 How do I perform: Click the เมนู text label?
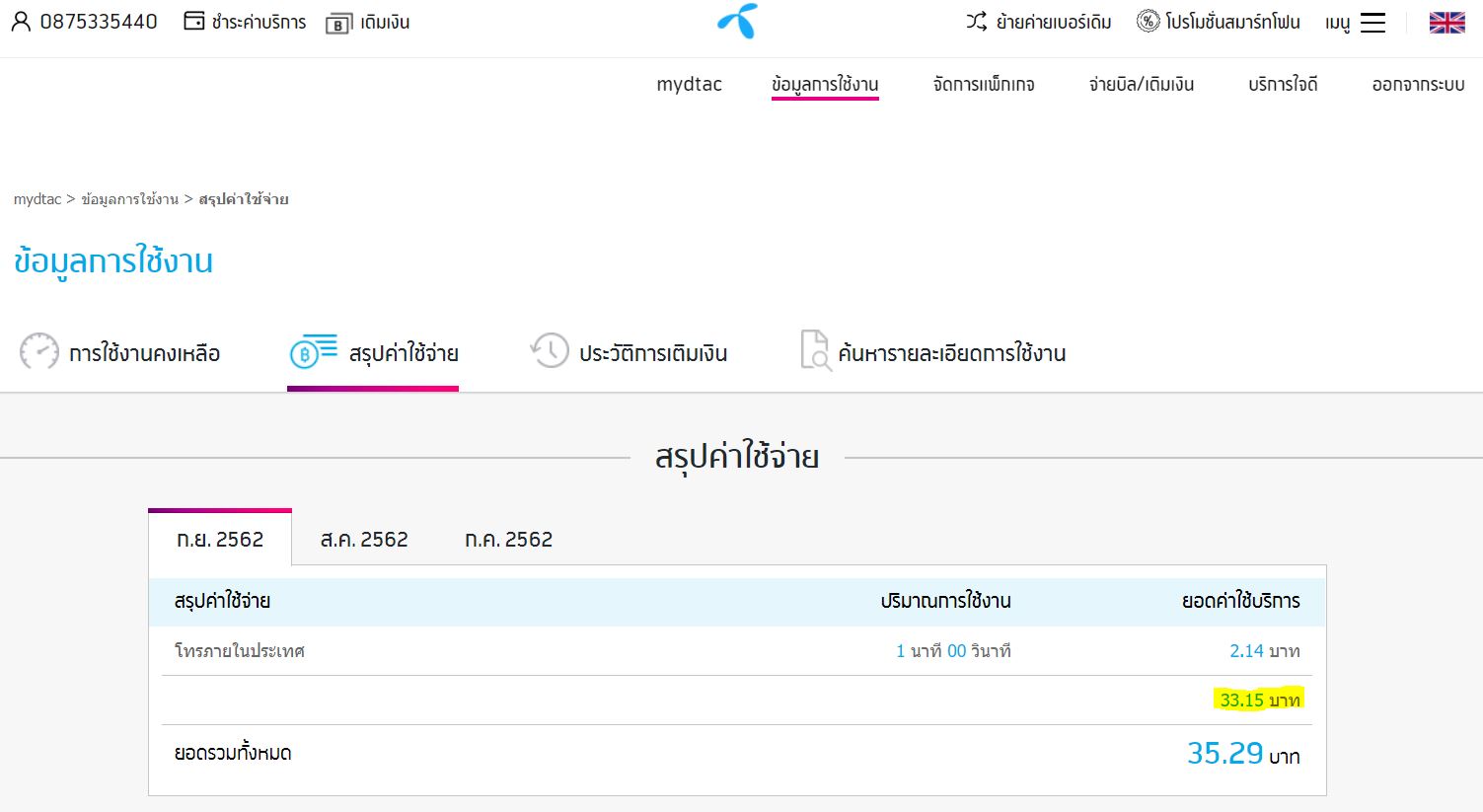[1338, 23]
